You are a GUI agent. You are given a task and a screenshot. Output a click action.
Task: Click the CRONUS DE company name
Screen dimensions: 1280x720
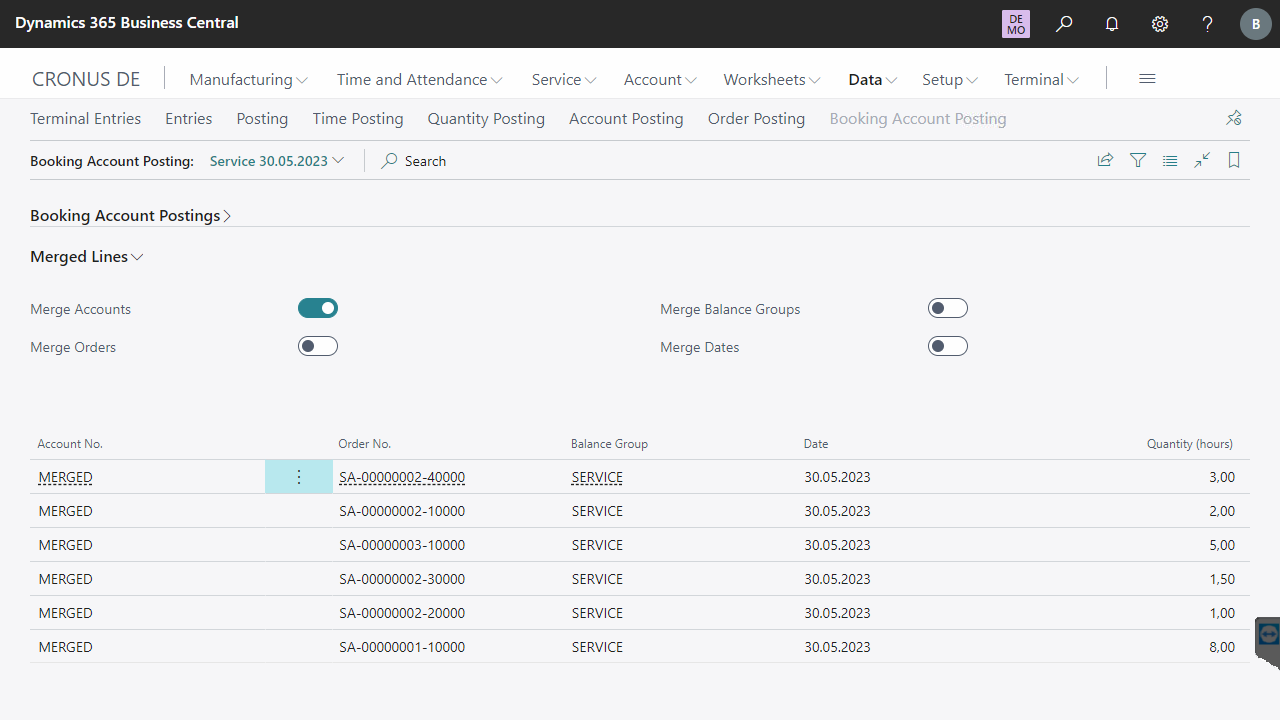click(x=86, y=79)
